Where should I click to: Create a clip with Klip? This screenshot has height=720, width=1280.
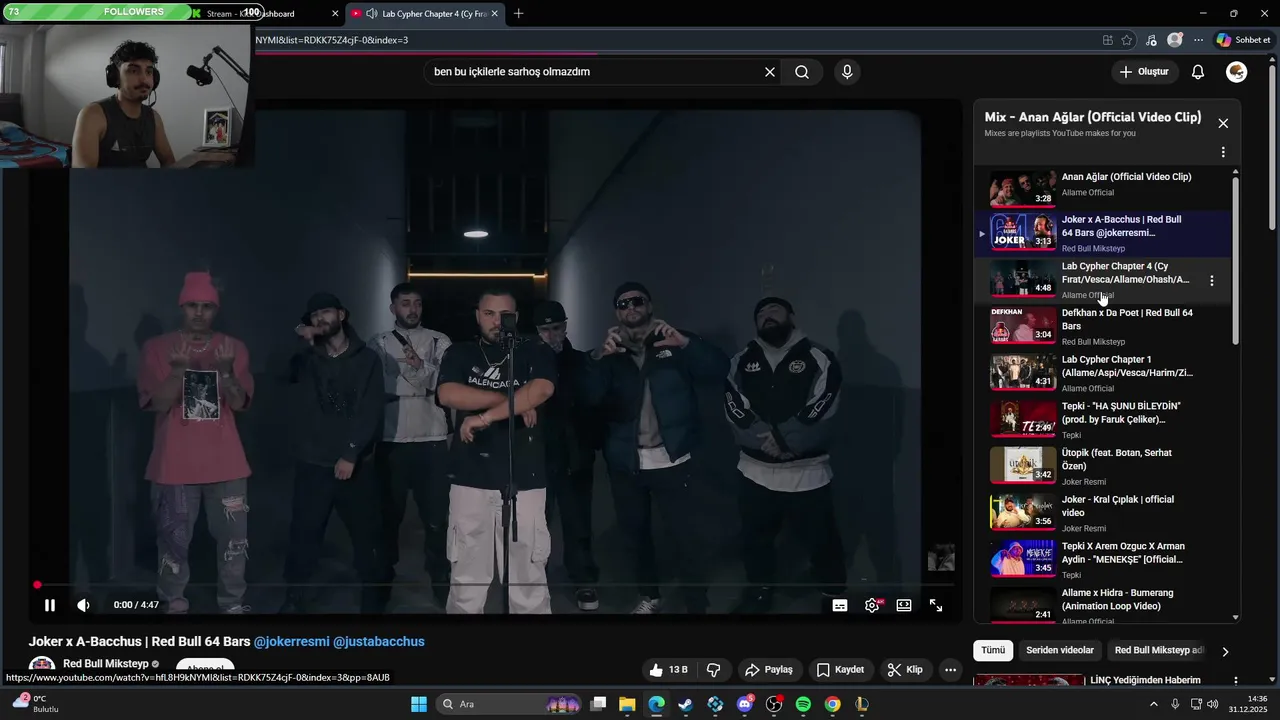[x=905, y=670]
